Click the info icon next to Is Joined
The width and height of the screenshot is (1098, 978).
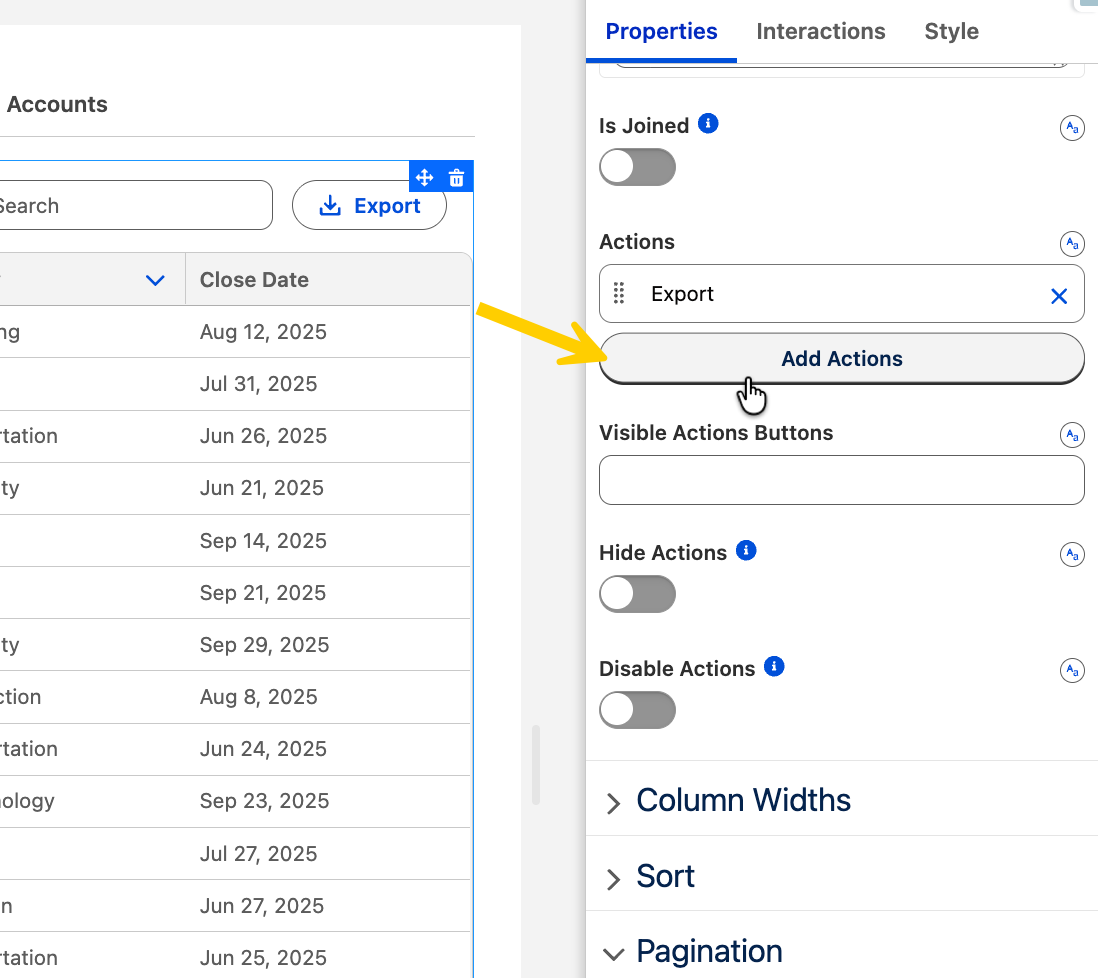coord(708,124)
